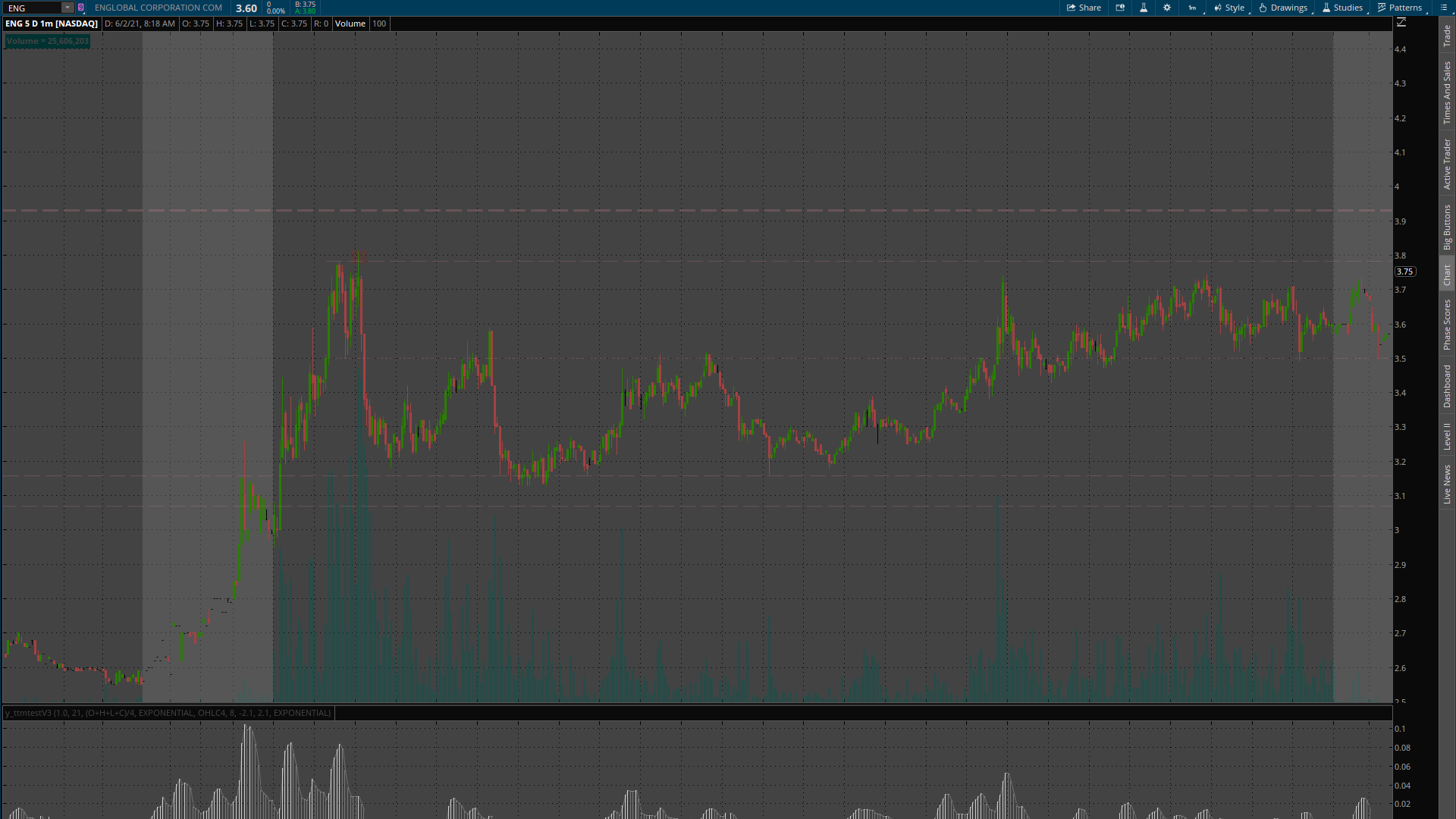Click the Share chart button

click(1084, 8)
